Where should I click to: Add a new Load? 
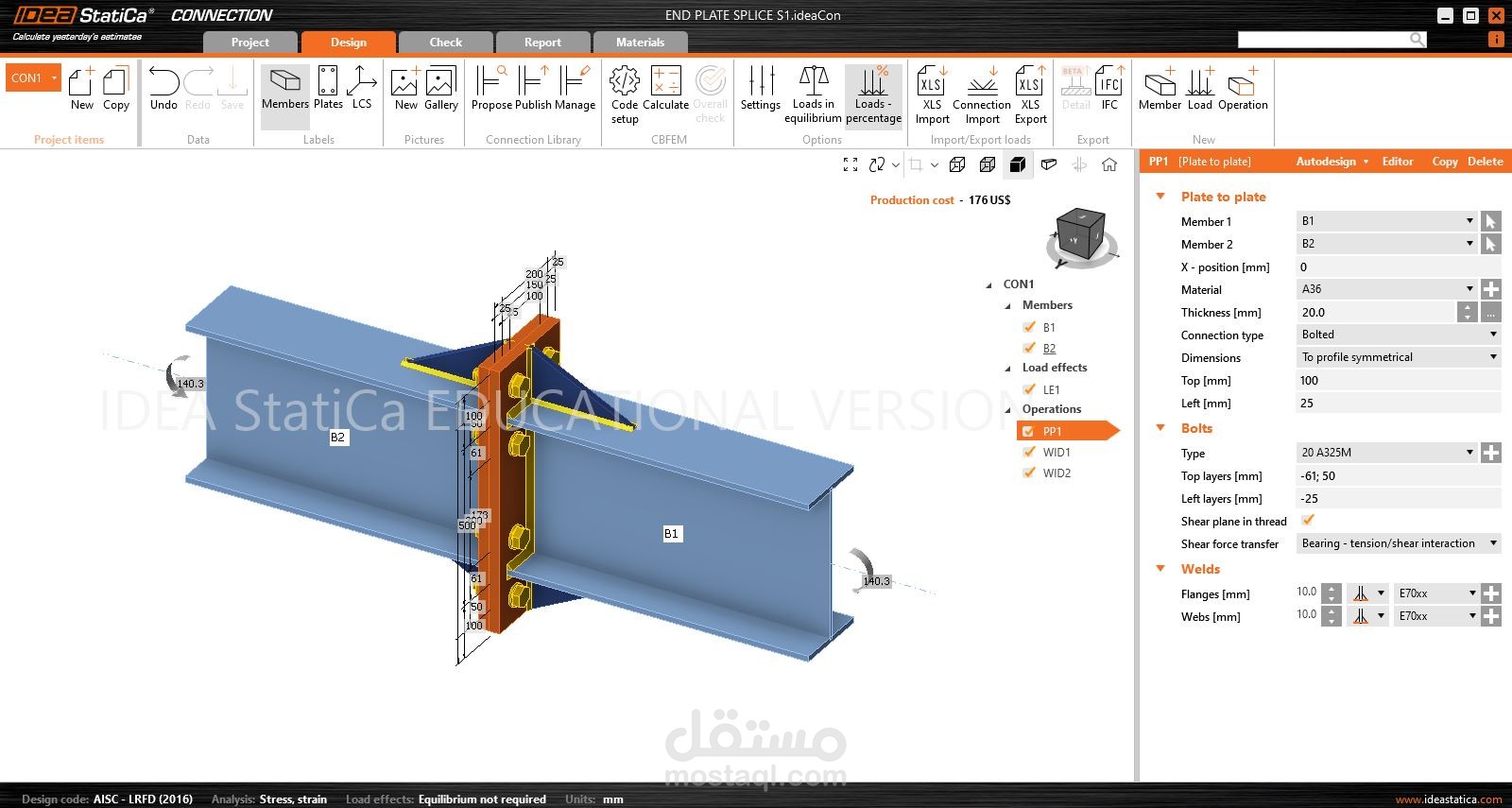pos(1200,89)
